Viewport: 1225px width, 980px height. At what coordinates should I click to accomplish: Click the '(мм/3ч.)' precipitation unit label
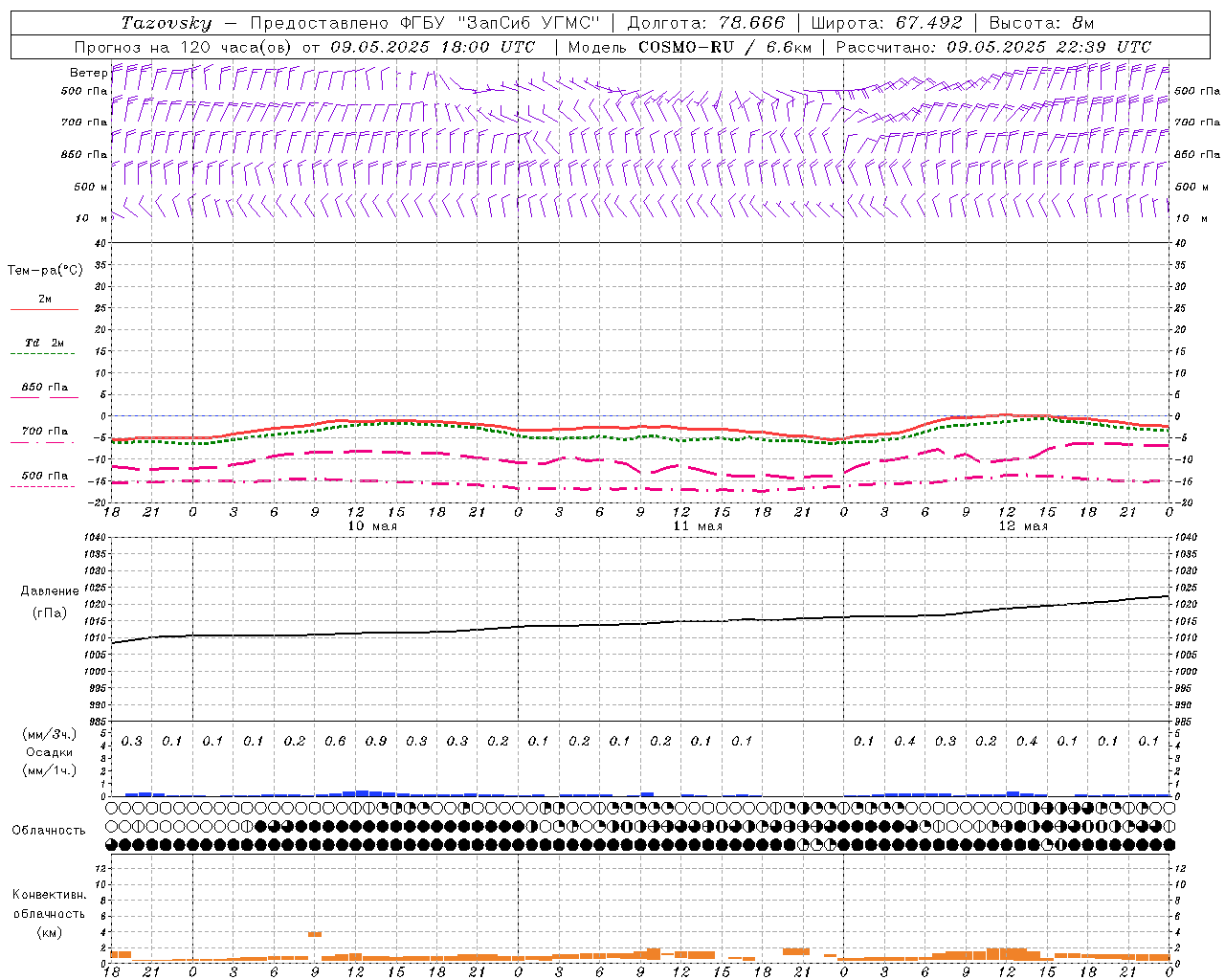49,734
